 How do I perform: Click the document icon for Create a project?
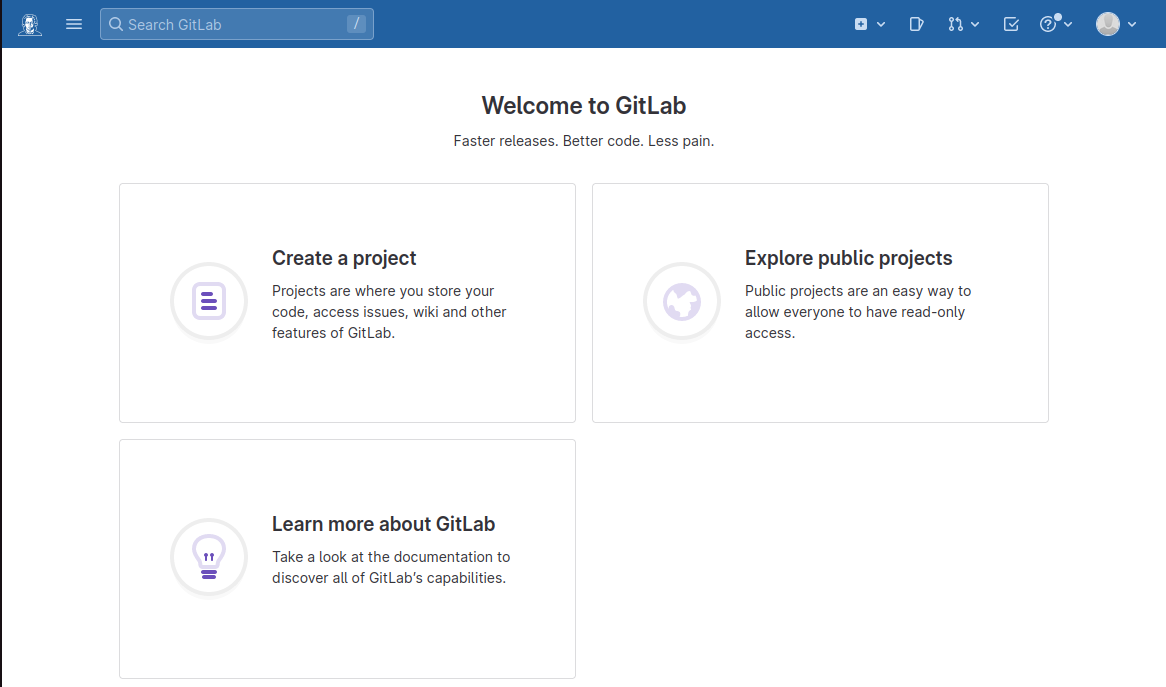pos(209,301)
